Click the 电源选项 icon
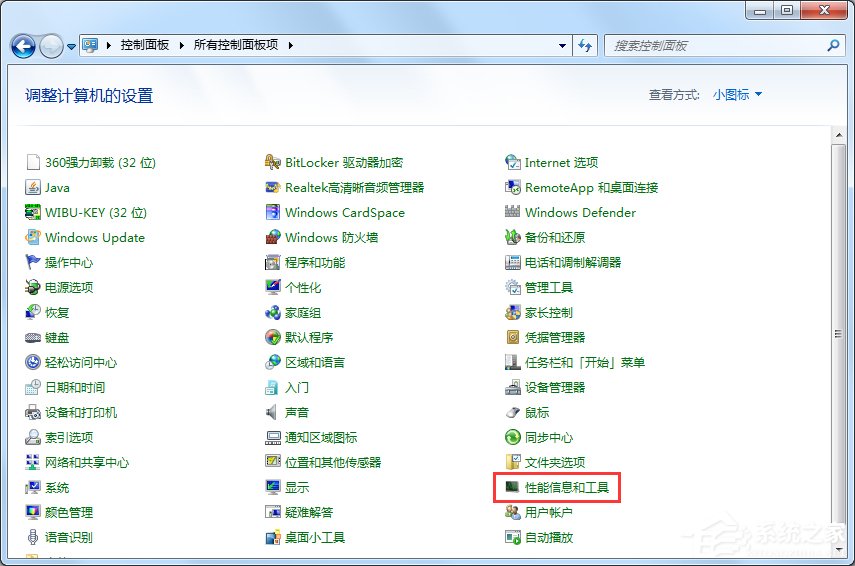The height and width of the screenshot is (566, 855). (x=33, y=287)
